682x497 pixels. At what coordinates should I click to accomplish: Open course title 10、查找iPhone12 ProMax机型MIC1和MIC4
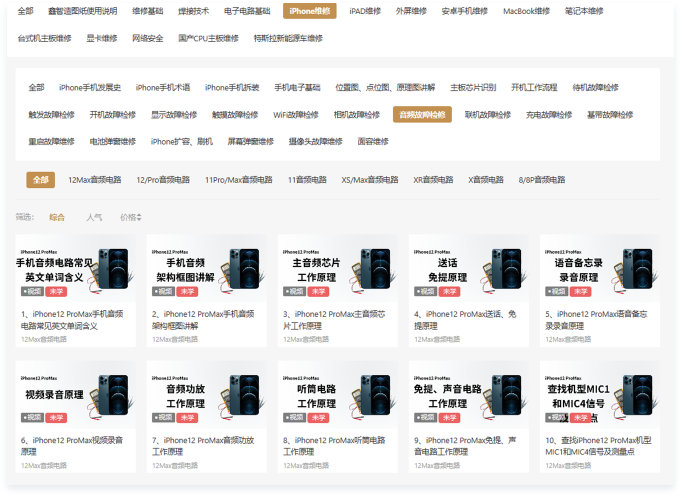598,446
